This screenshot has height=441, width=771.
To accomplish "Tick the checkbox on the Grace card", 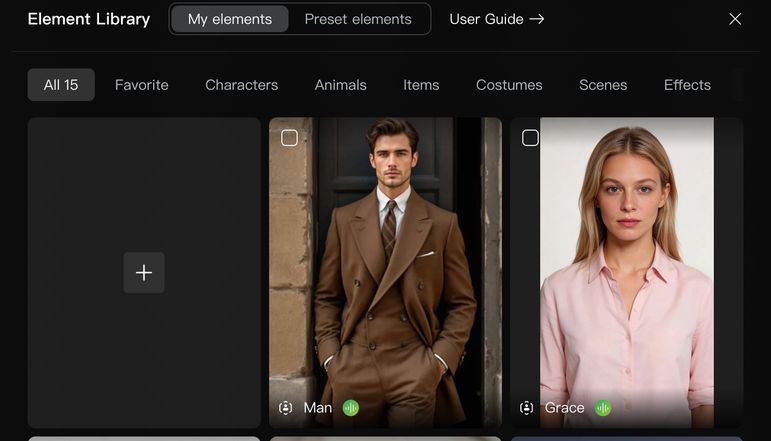I will pyautogui.click(x=531, y=138).
